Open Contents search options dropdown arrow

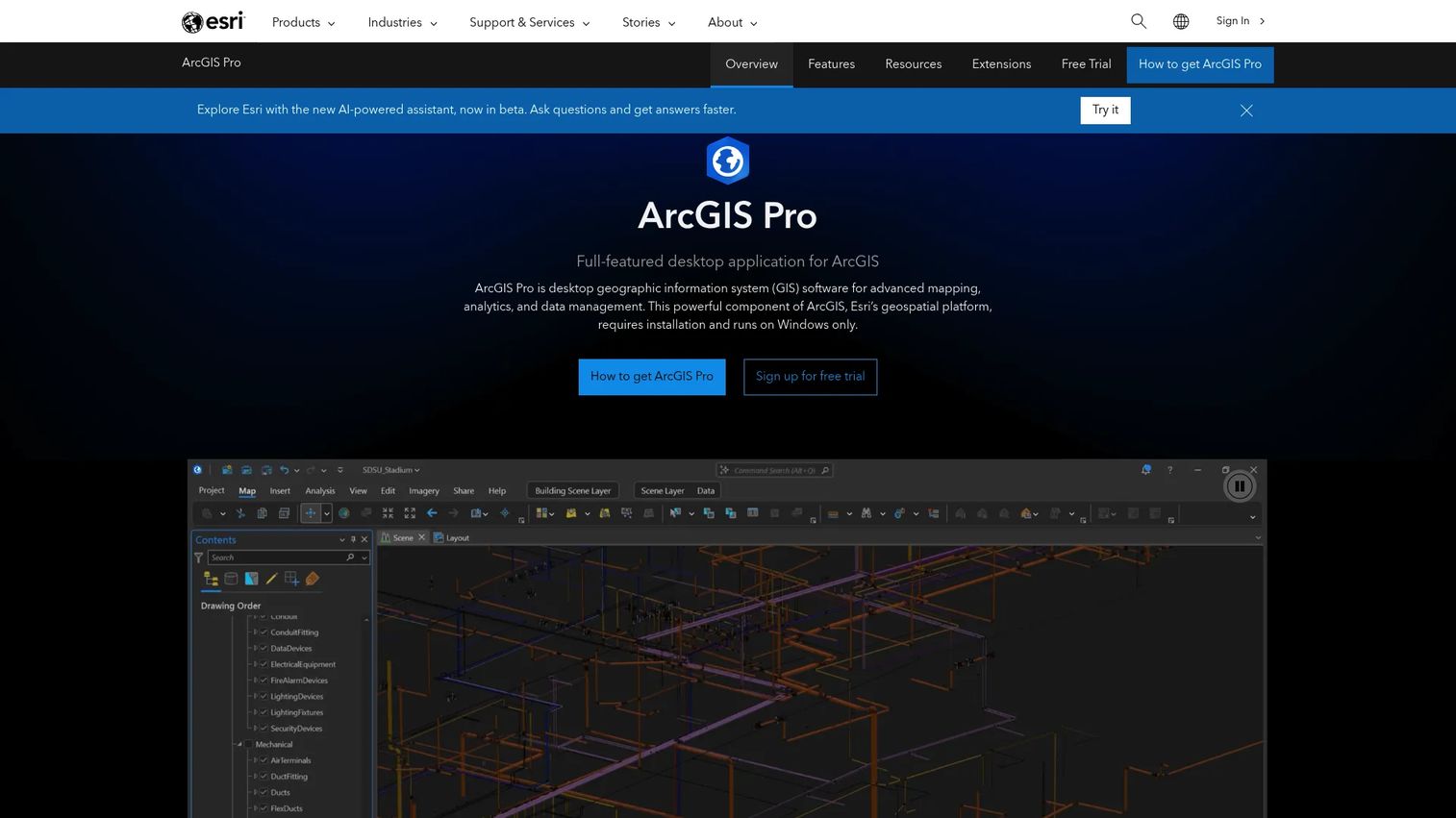(x=364, y=558)
